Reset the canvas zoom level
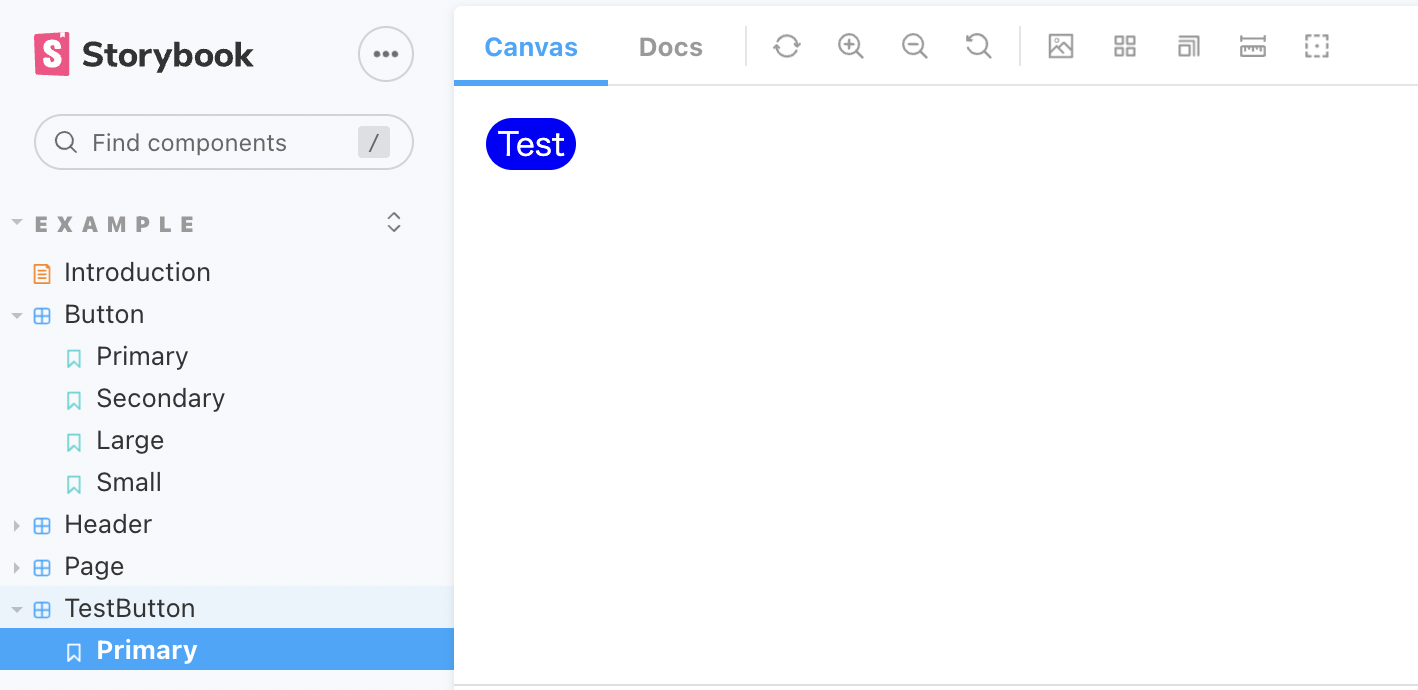 click(978, 46)
